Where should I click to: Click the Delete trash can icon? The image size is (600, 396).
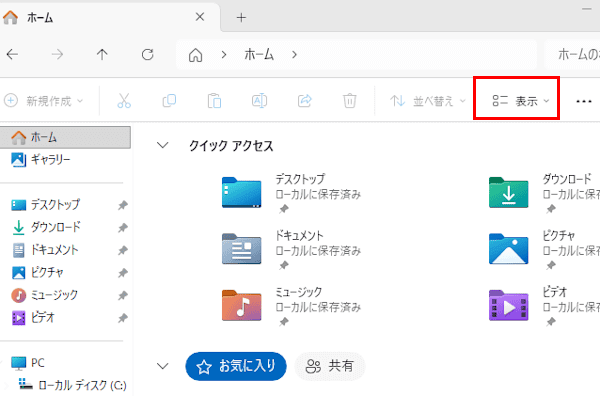click(x=349, y=101)
